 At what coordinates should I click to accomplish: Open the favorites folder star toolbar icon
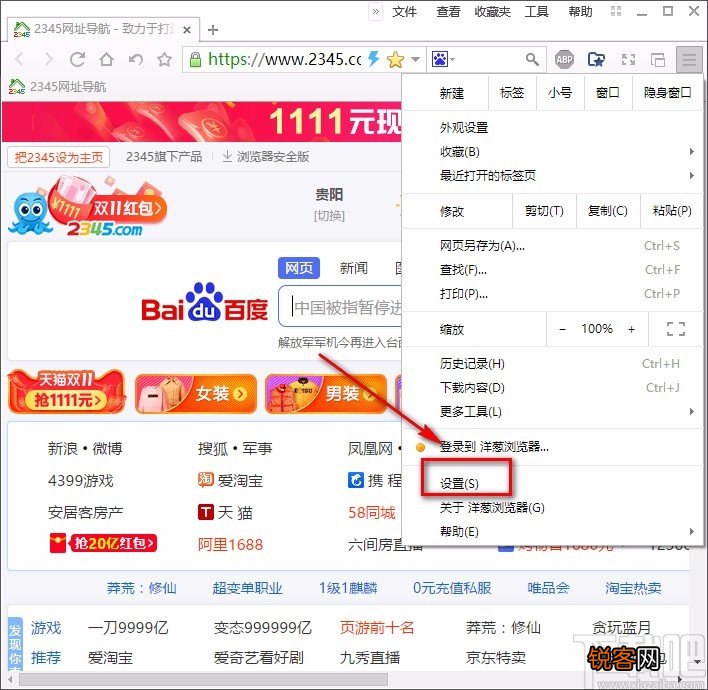click(x=596, y=59)
